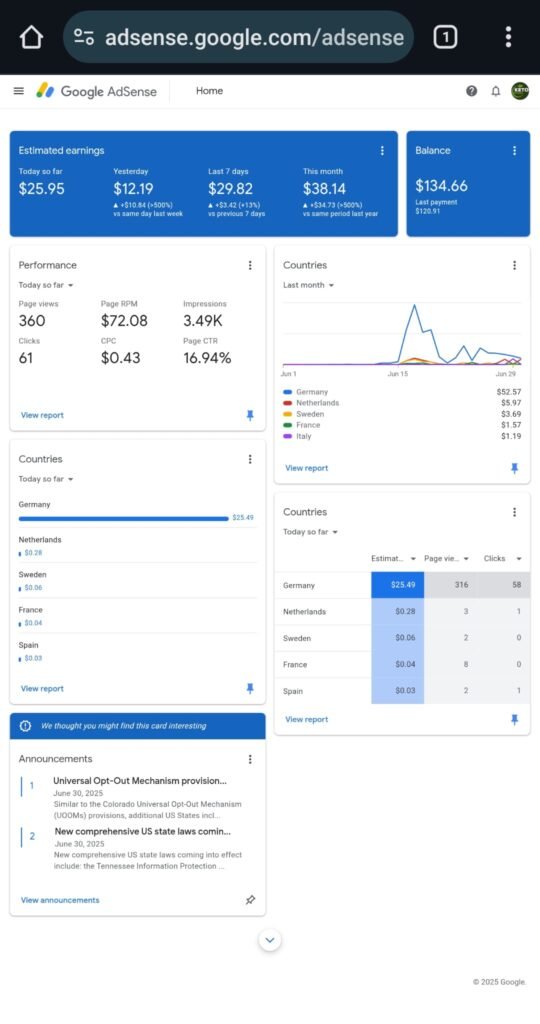Open Countries bar chart card options menu

[x=250, y=459]
